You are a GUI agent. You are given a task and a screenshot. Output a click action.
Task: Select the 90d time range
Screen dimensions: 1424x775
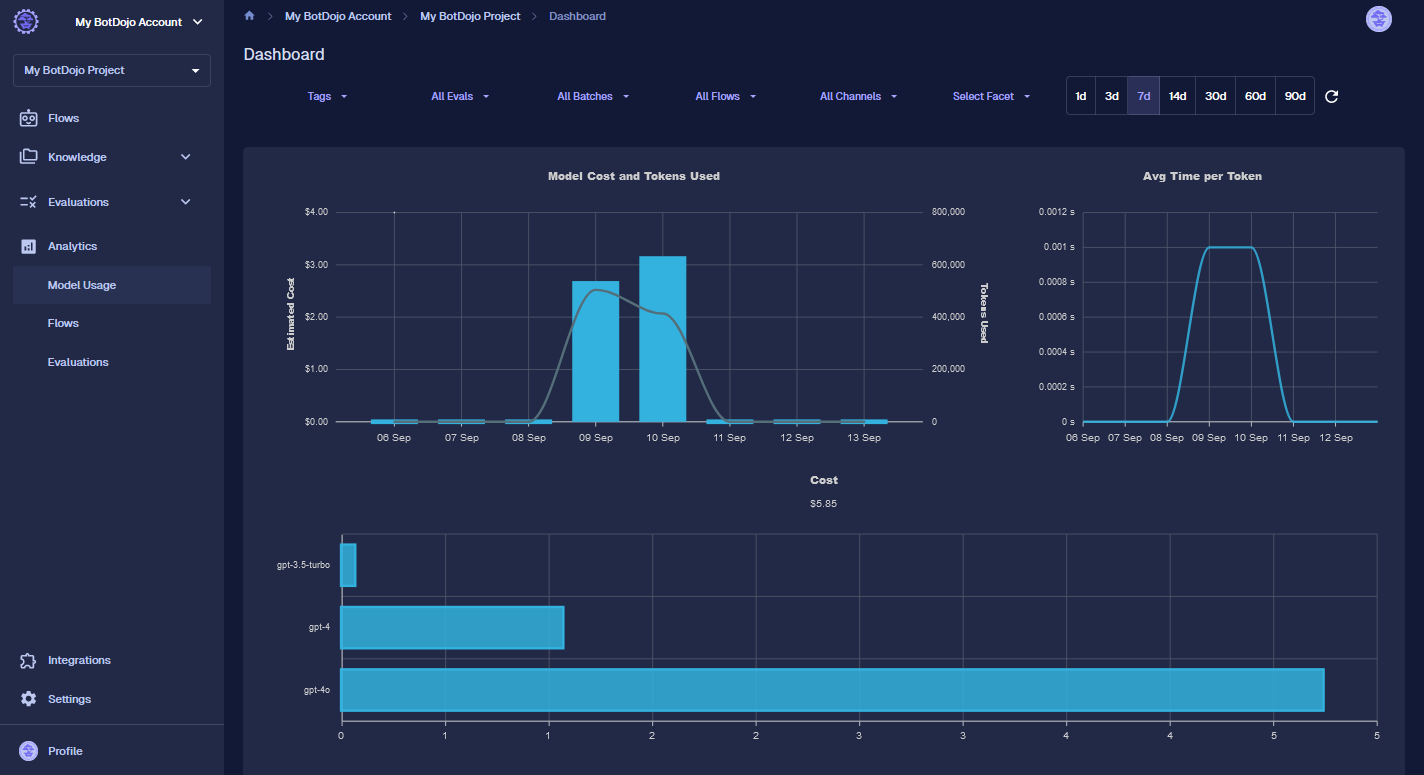[x=1295, y=96]
